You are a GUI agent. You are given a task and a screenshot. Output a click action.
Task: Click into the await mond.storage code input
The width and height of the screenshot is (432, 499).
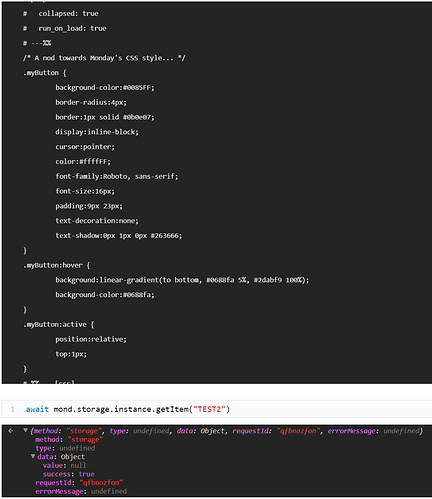217,409
